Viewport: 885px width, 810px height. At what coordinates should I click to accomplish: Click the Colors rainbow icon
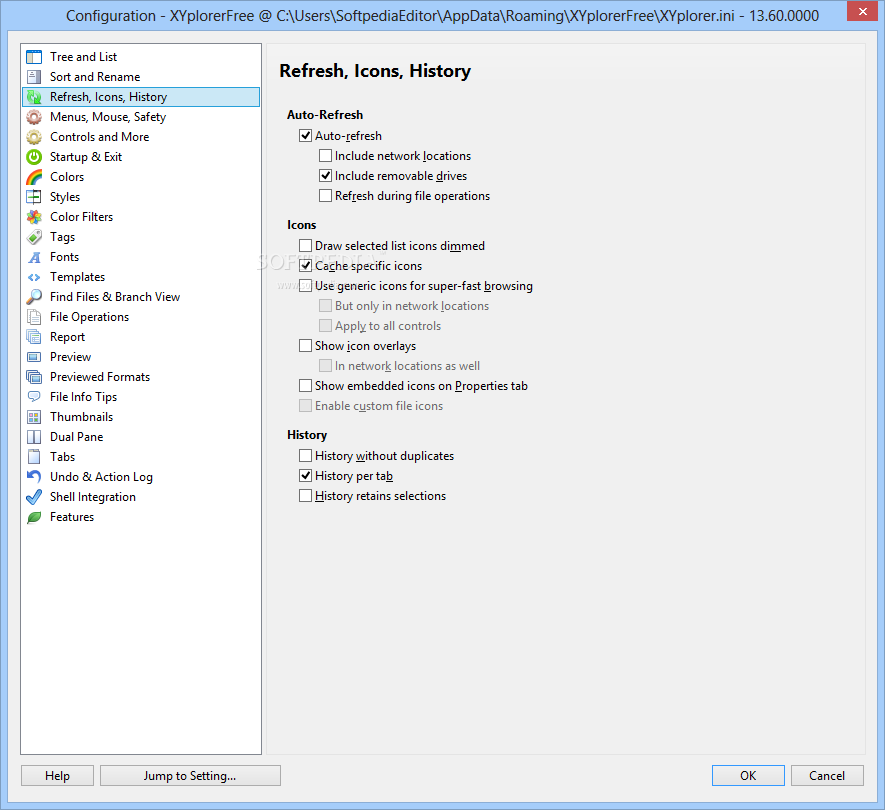tap(34, 177)
